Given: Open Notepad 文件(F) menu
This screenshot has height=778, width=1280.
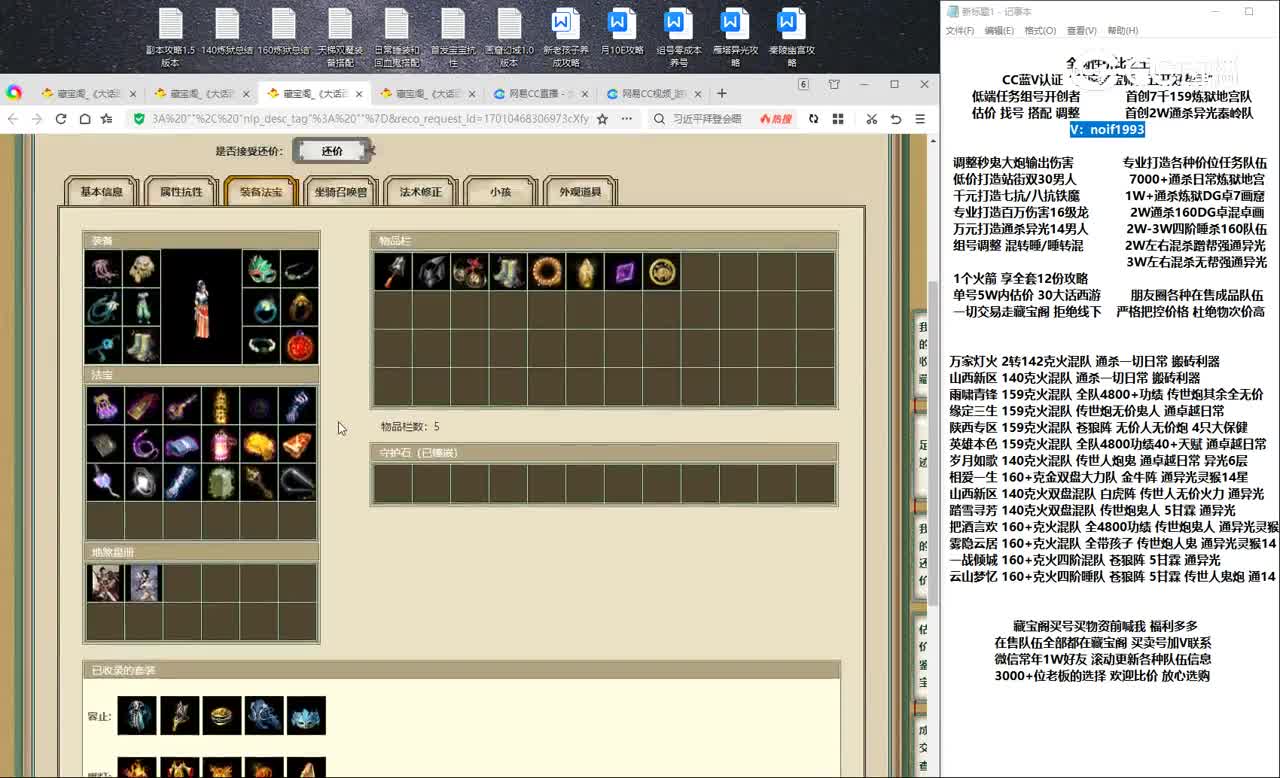Looking at the screenshot, I should coord(960,31).
